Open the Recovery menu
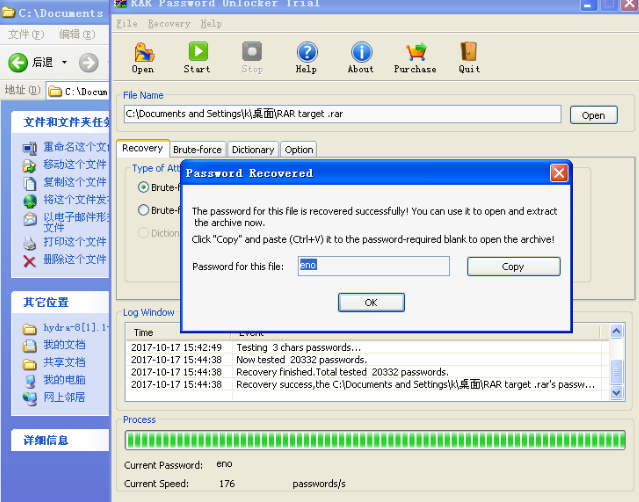The image size is (639, 502). [169, 24]
